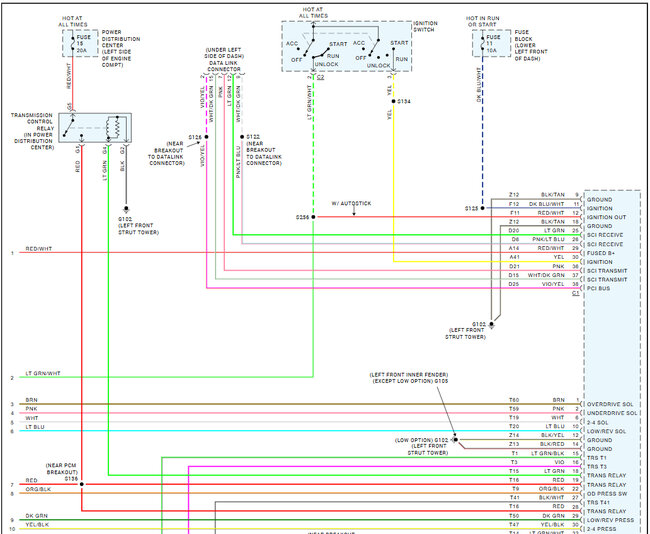650x534 pixels.
Task: Click the LT GRN/WHT label on line 2
Action: (x=43, y=374)
